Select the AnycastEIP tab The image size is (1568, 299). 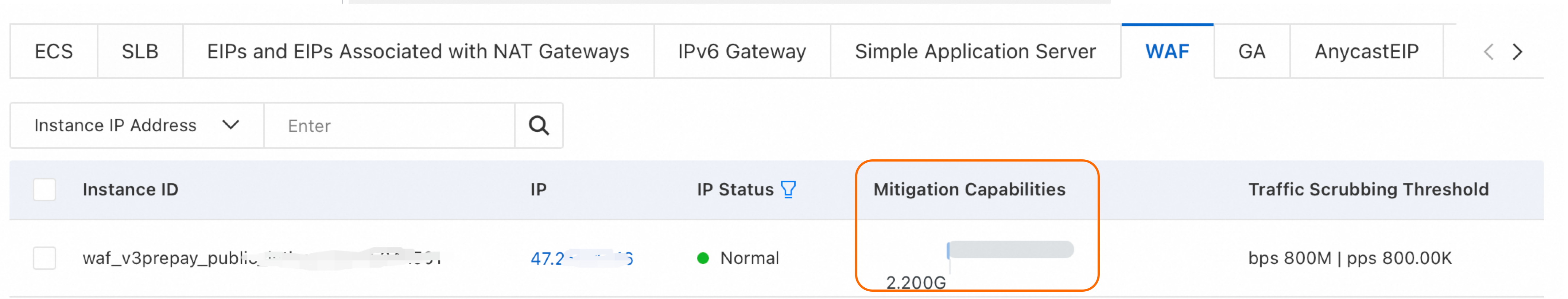[1366, 52]
